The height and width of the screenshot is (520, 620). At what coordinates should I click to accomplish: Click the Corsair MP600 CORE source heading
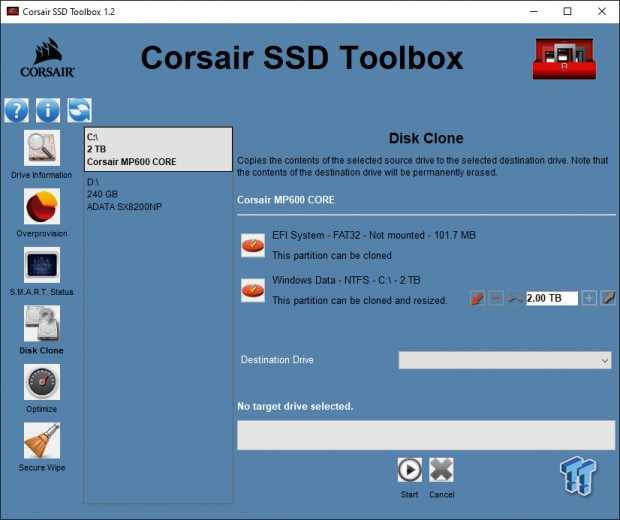point(285,200)
